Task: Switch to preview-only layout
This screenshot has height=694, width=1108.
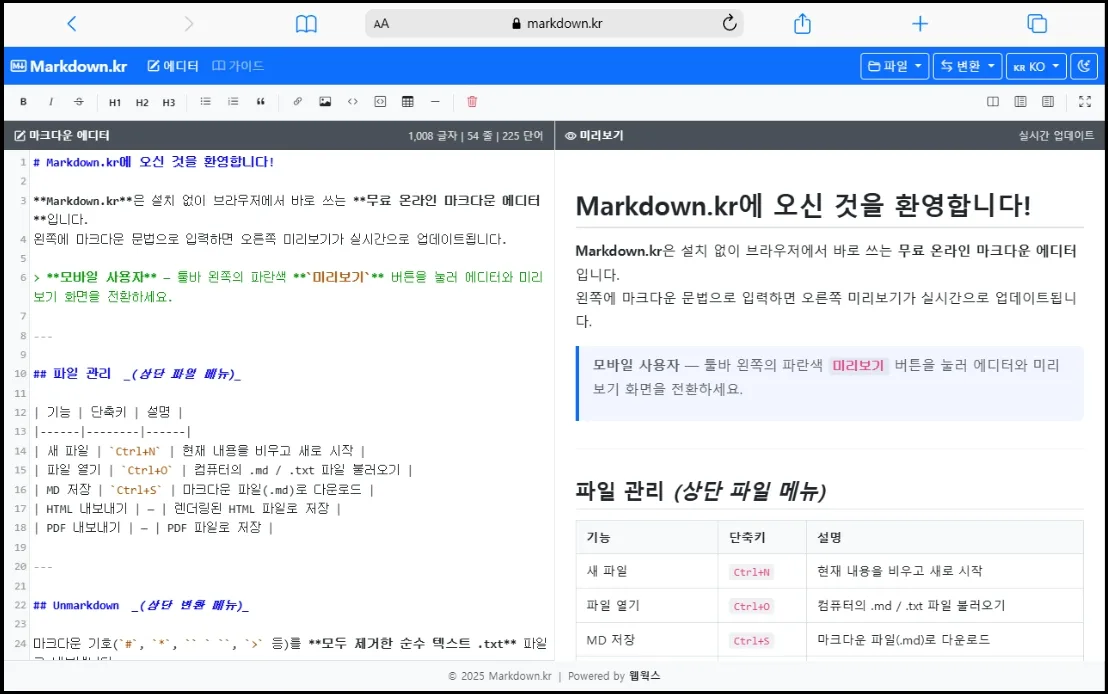Action: coord(1048,102)
